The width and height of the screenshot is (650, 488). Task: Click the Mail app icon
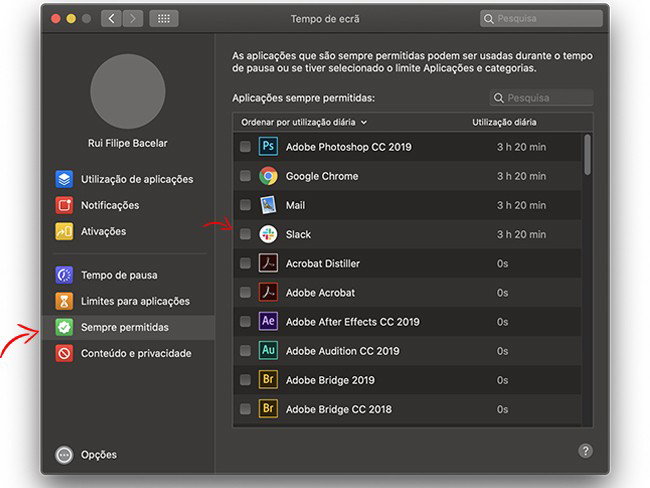(268, 205)
